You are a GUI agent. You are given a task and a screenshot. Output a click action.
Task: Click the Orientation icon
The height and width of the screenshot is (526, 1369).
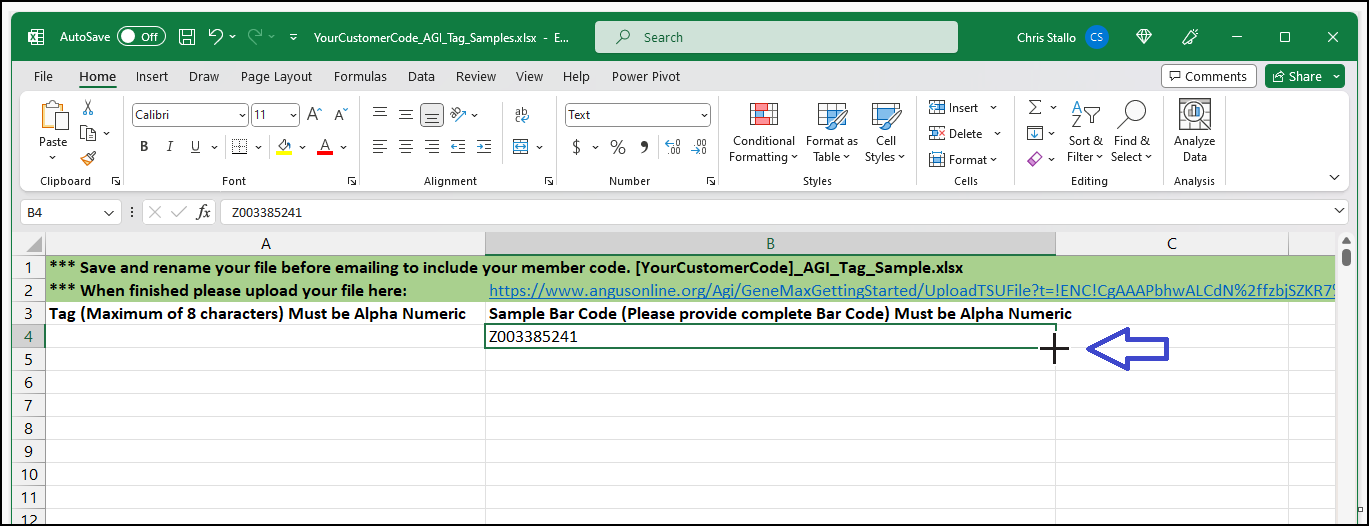458,115
